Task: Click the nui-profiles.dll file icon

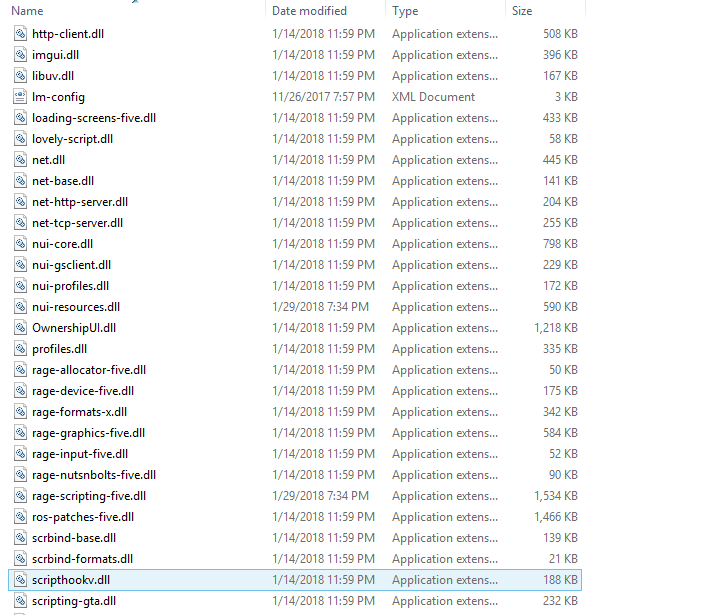Action: pos(20,286)
